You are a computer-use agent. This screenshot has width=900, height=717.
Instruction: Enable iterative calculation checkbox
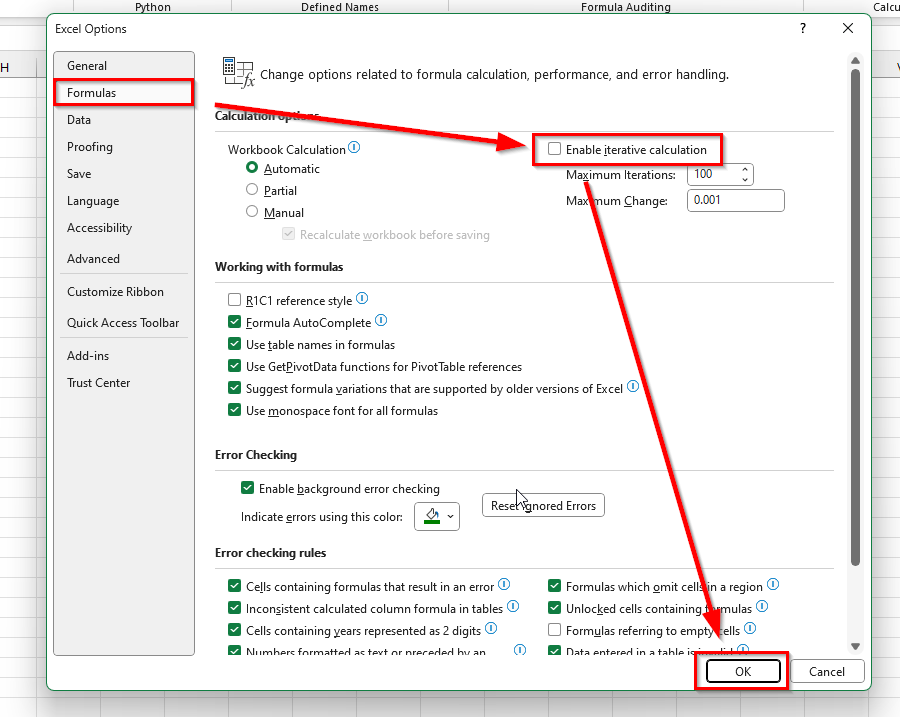point(555,150)
